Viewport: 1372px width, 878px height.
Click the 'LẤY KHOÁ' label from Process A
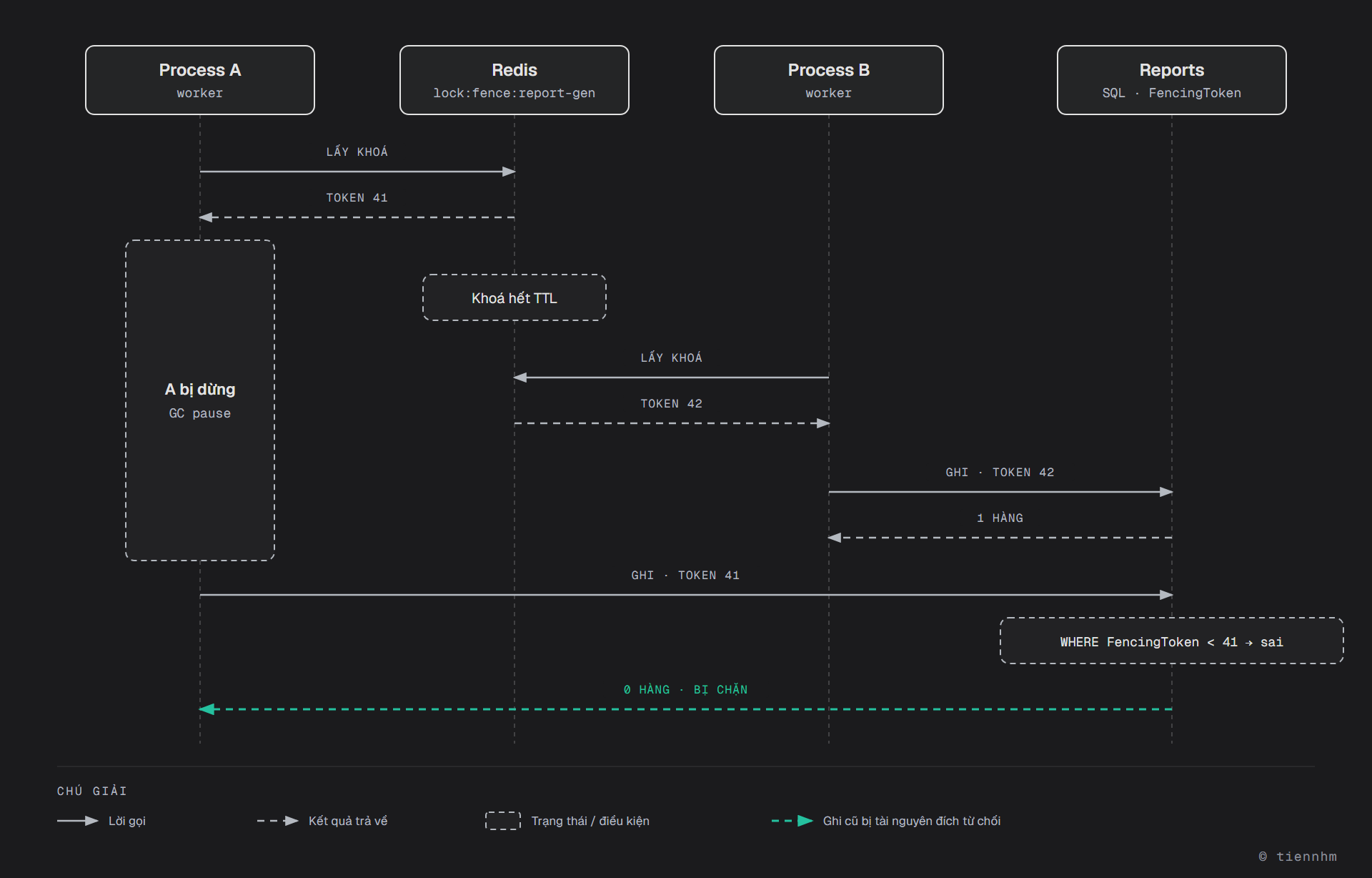click(357, 152)
